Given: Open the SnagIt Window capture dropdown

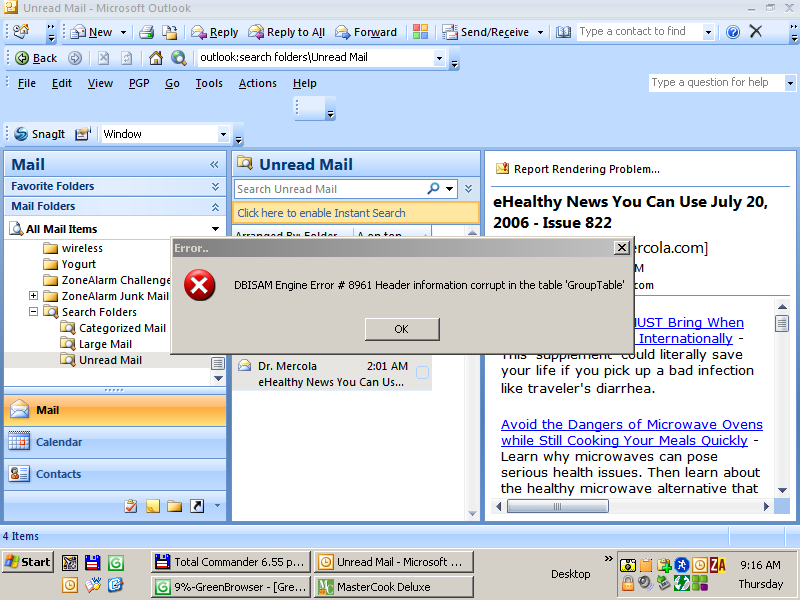Looking at the screenshot, I should pyautogui.click(x=224, y=134).
